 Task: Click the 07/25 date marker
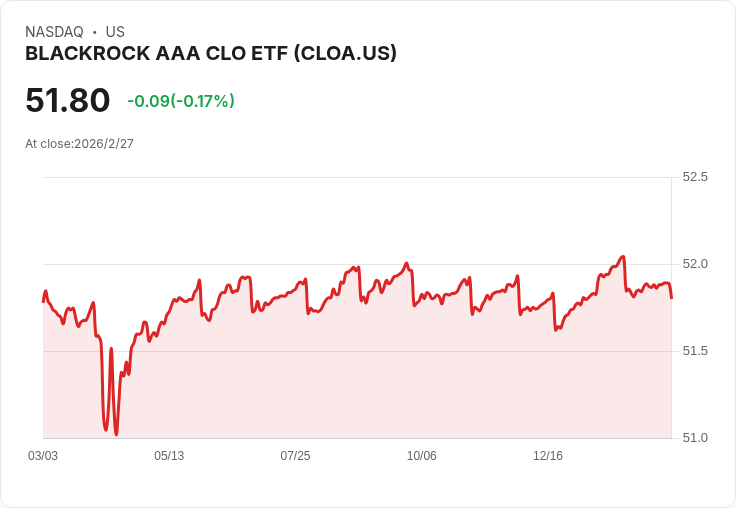295,456
